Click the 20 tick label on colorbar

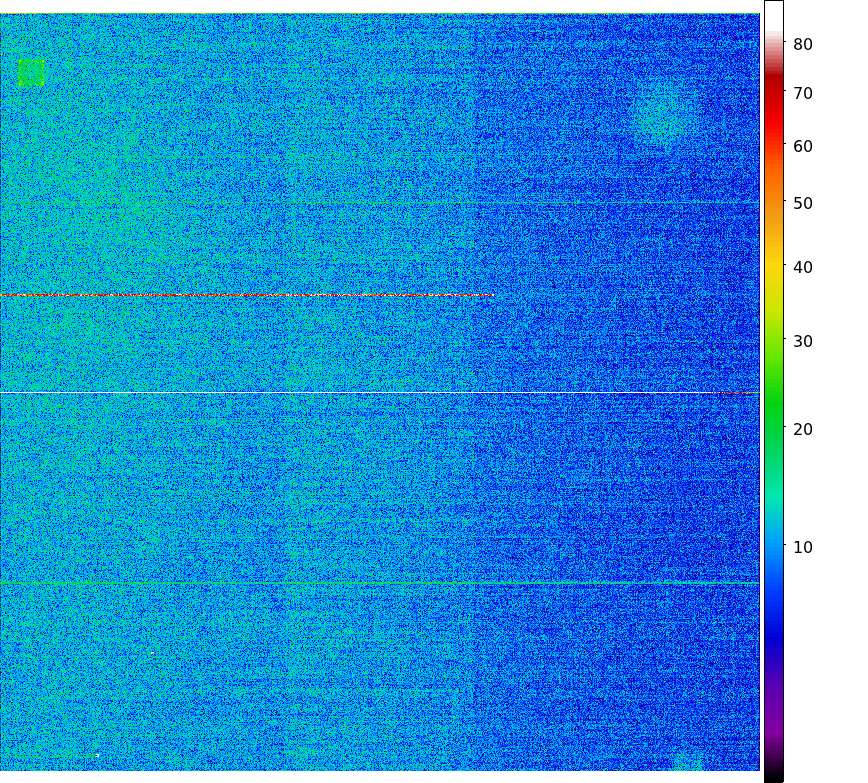(x=802, y=429)
